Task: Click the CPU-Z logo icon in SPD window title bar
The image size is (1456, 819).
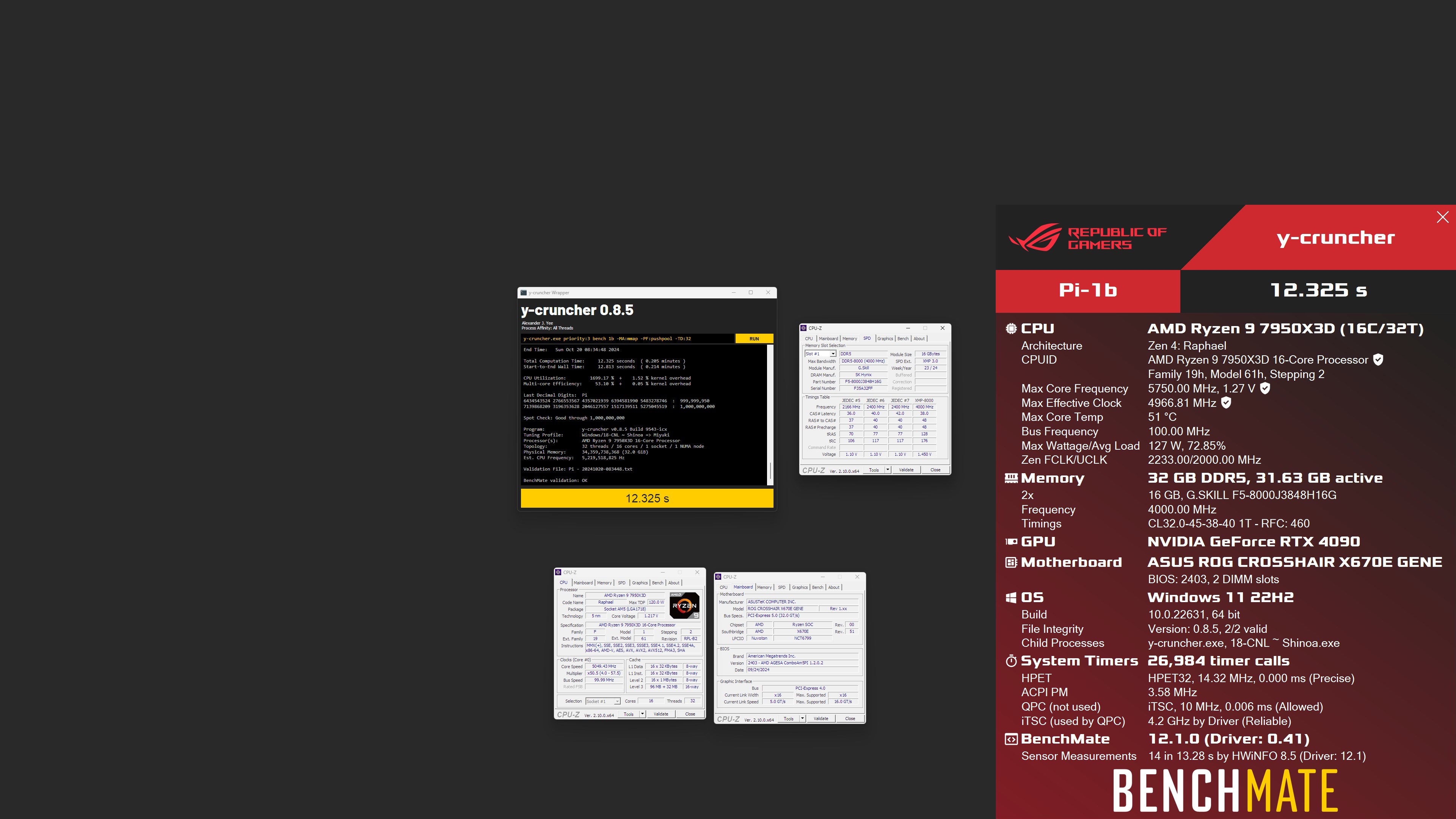Action: [804, 328]
